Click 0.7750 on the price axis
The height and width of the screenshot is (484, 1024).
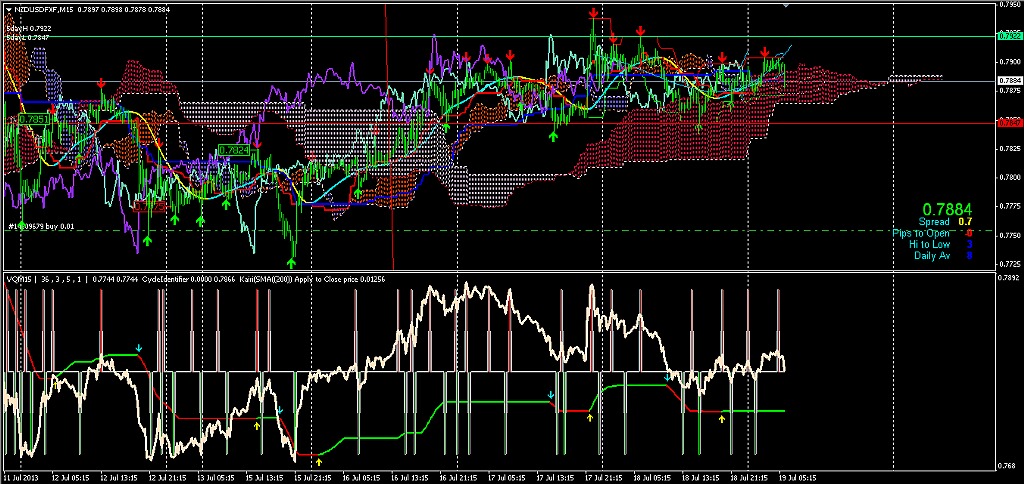tap(1008, 235)
